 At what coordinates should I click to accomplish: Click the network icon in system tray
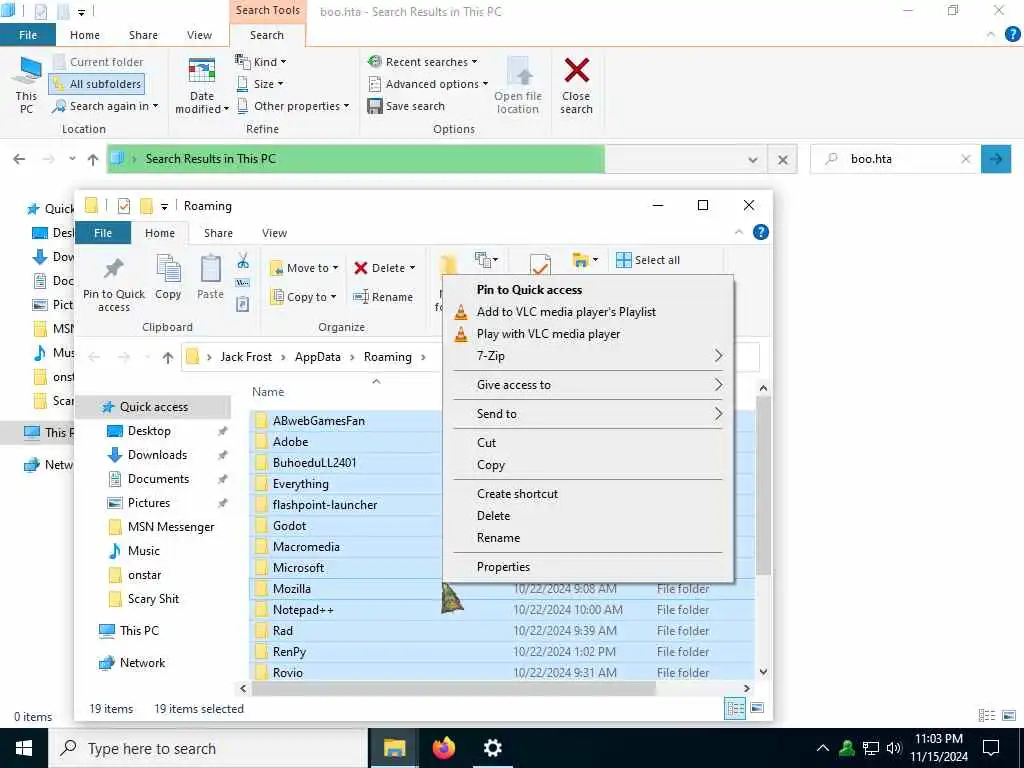click(x=871, y=748)
